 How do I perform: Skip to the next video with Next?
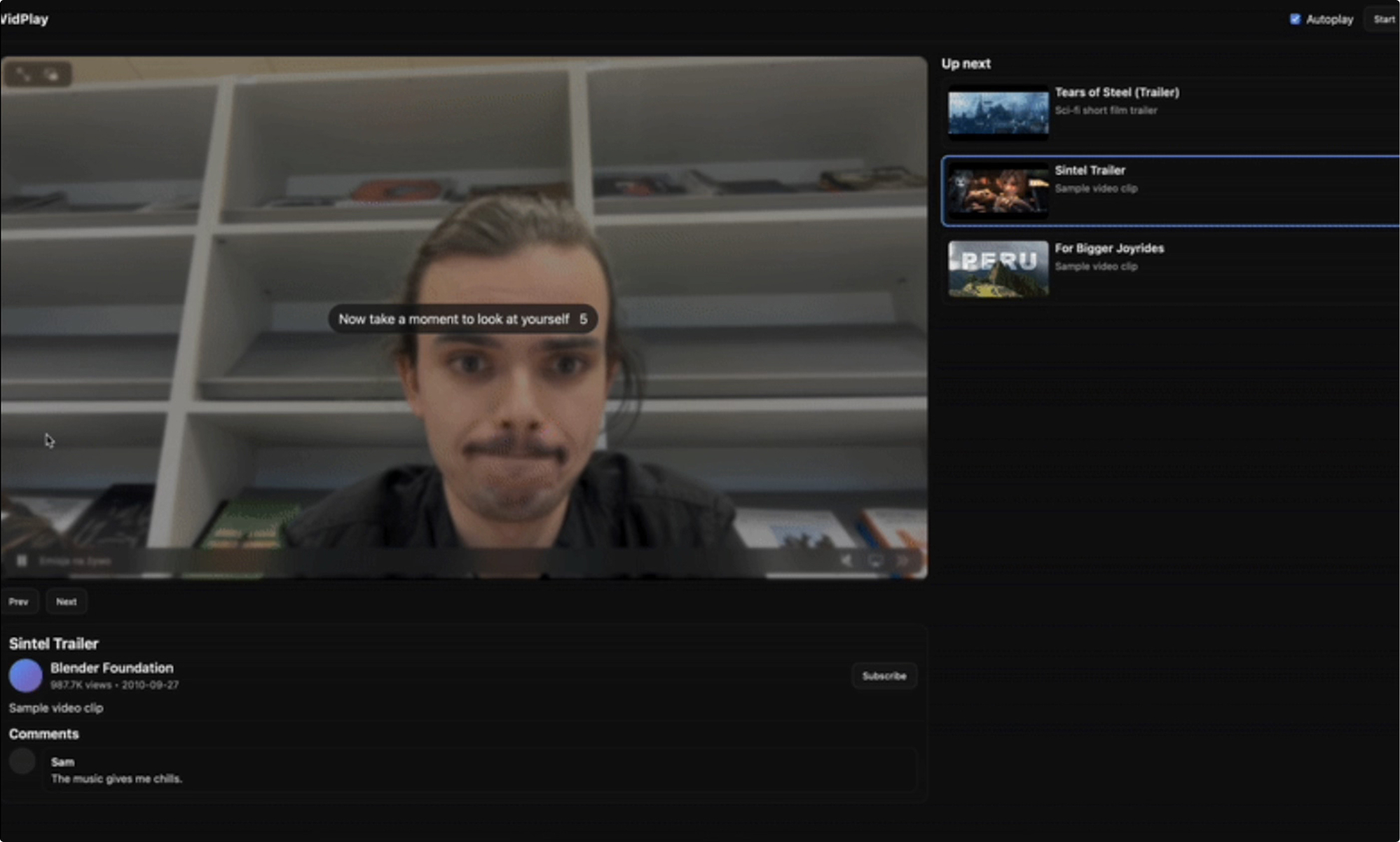click(x=67, y=602)
